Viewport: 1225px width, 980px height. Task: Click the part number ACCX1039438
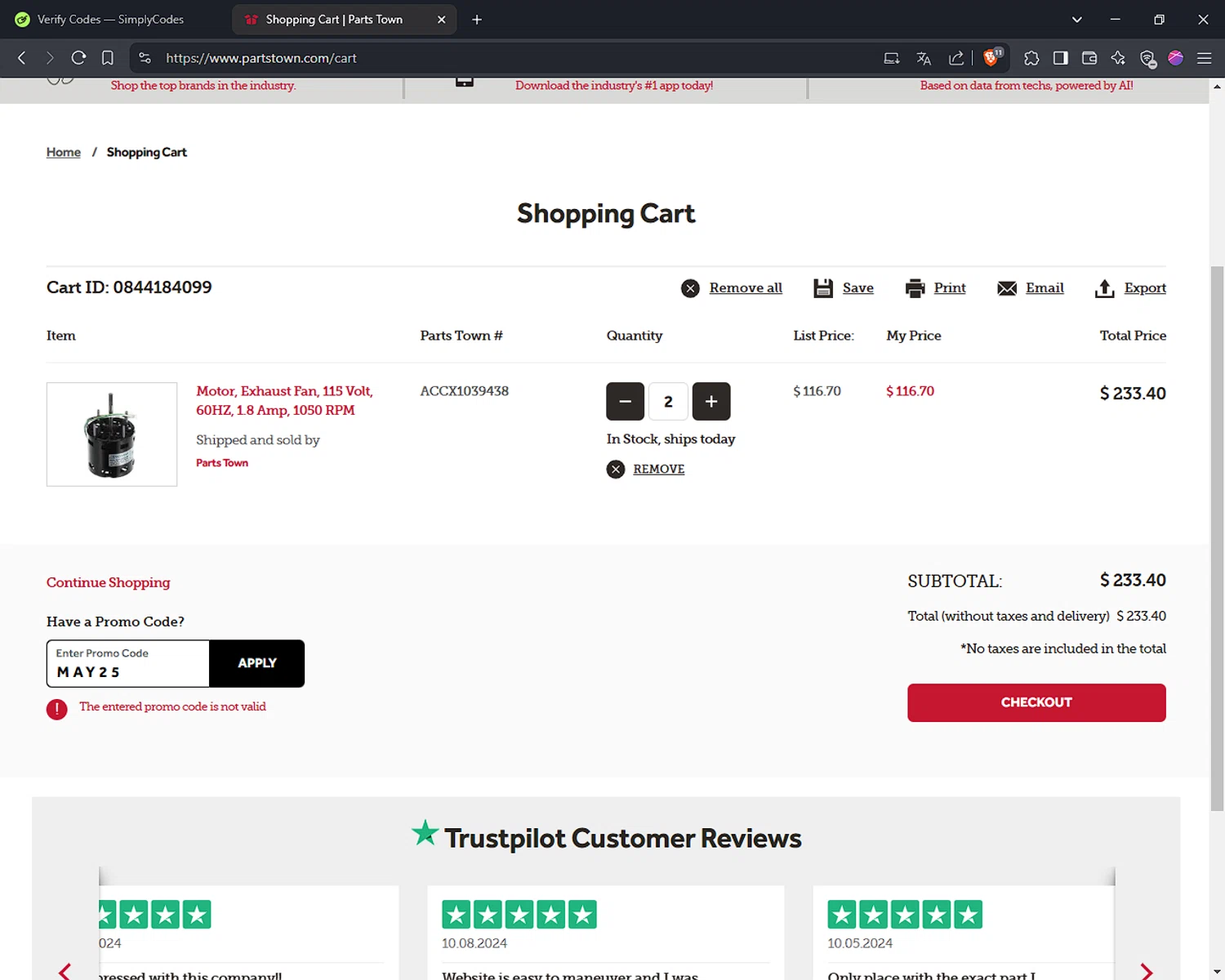click(465, 391)
